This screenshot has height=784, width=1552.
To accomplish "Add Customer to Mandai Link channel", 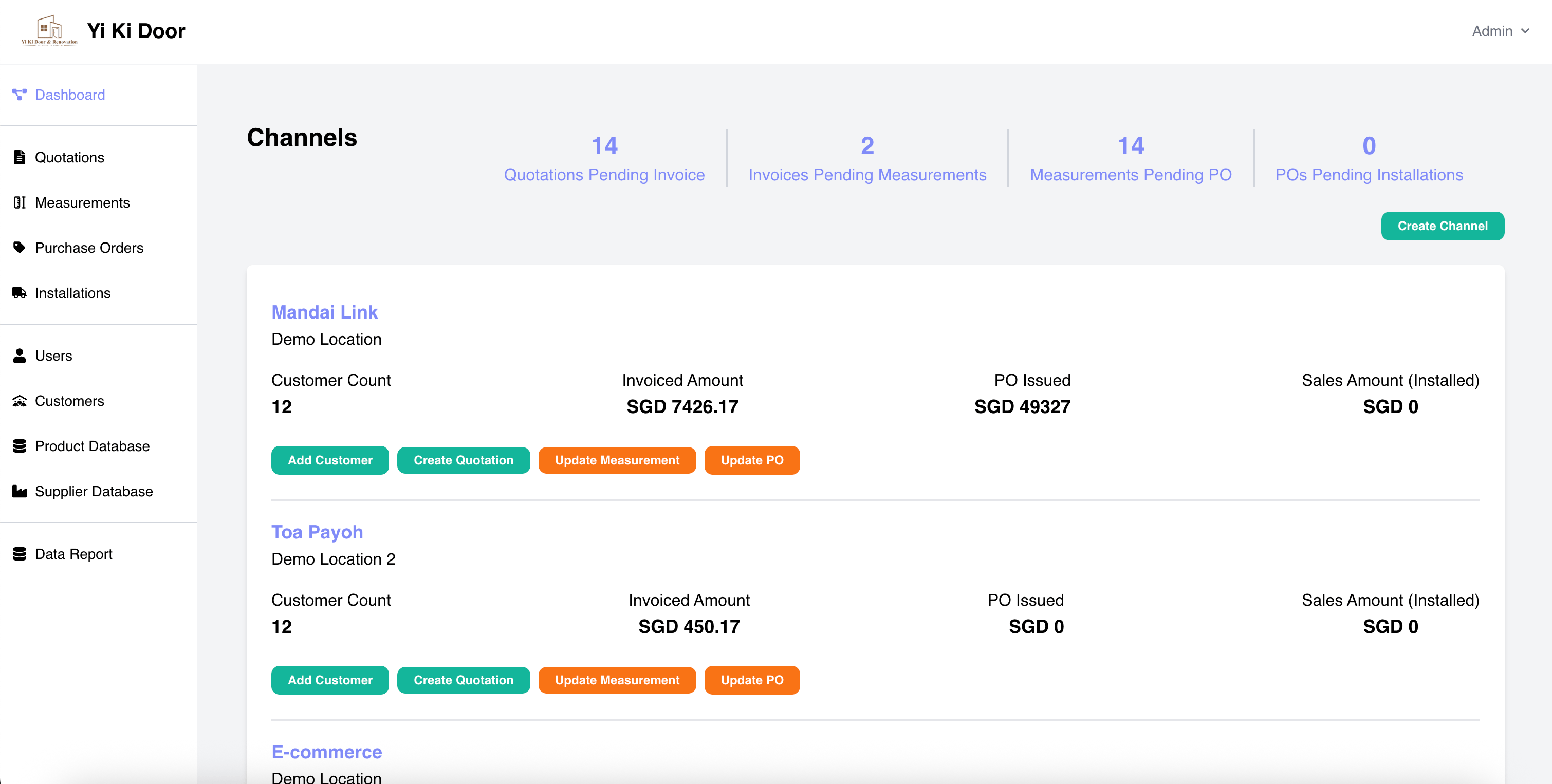I will (329, 460).
